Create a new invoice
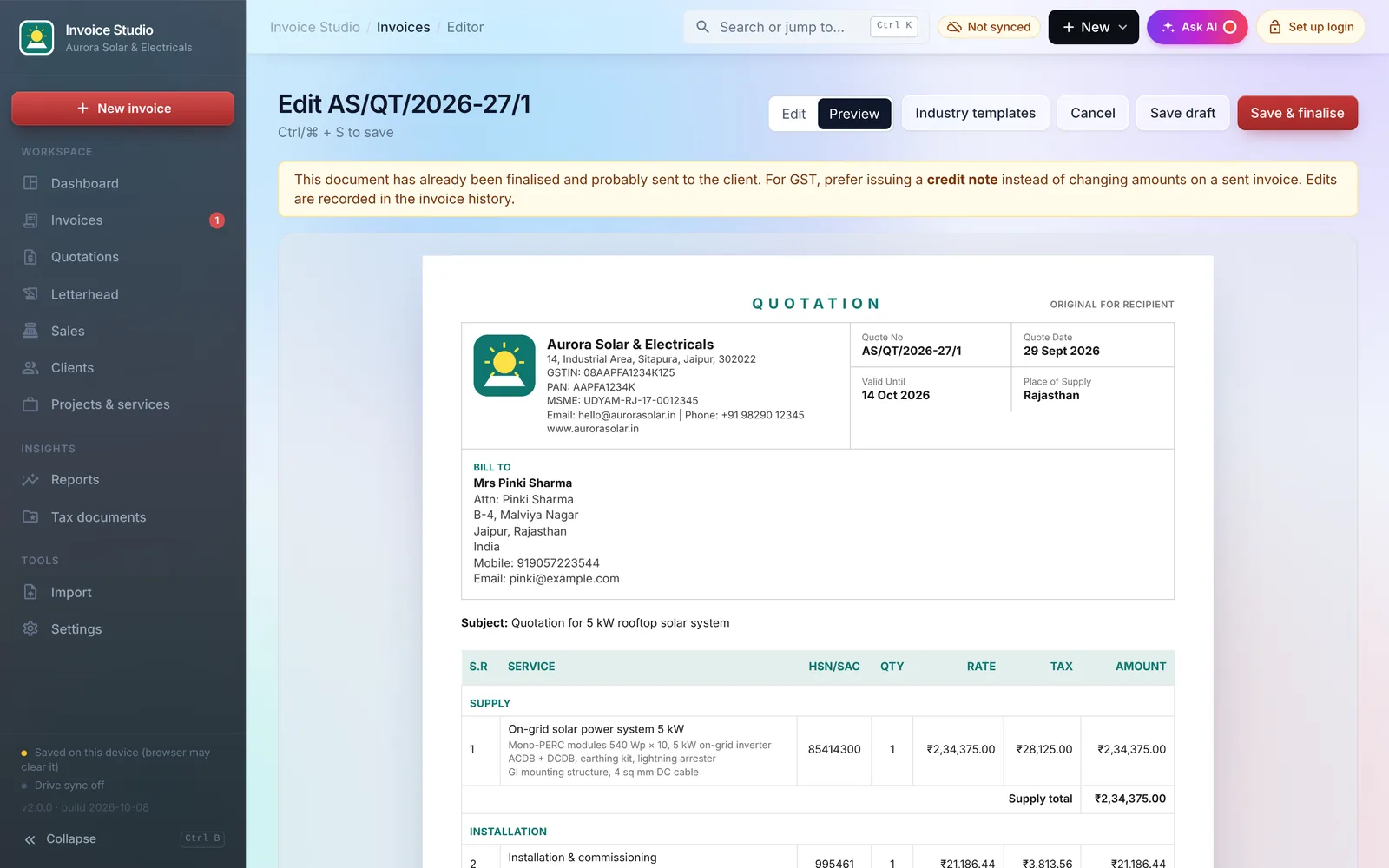This screenshot has height=868, width=1389. [x=122, y=108]
